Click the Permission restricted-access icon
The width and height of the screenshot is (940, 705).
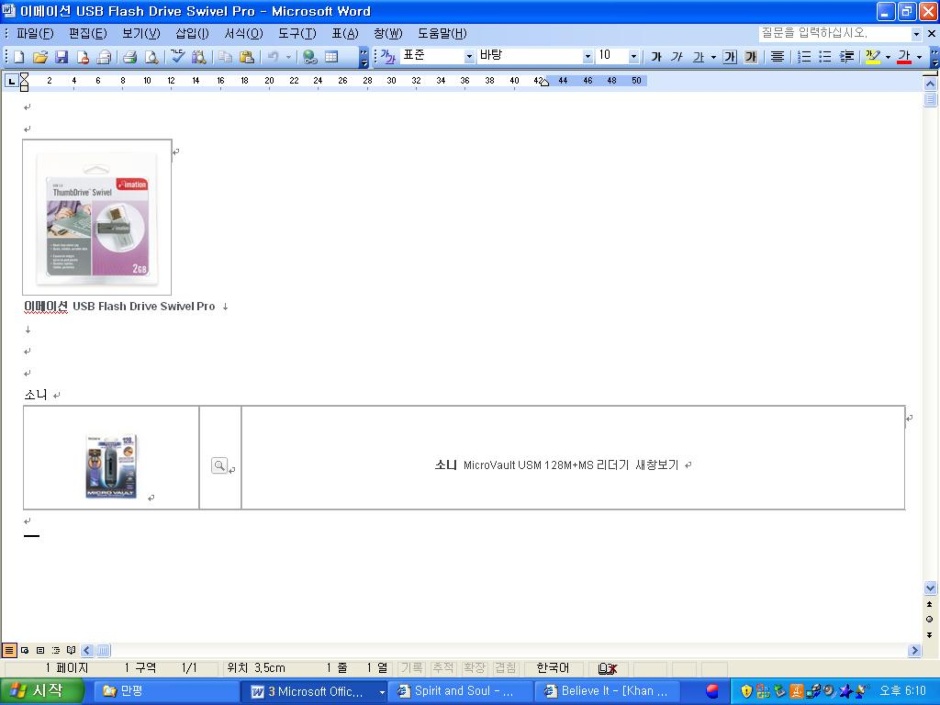point(83,57)
